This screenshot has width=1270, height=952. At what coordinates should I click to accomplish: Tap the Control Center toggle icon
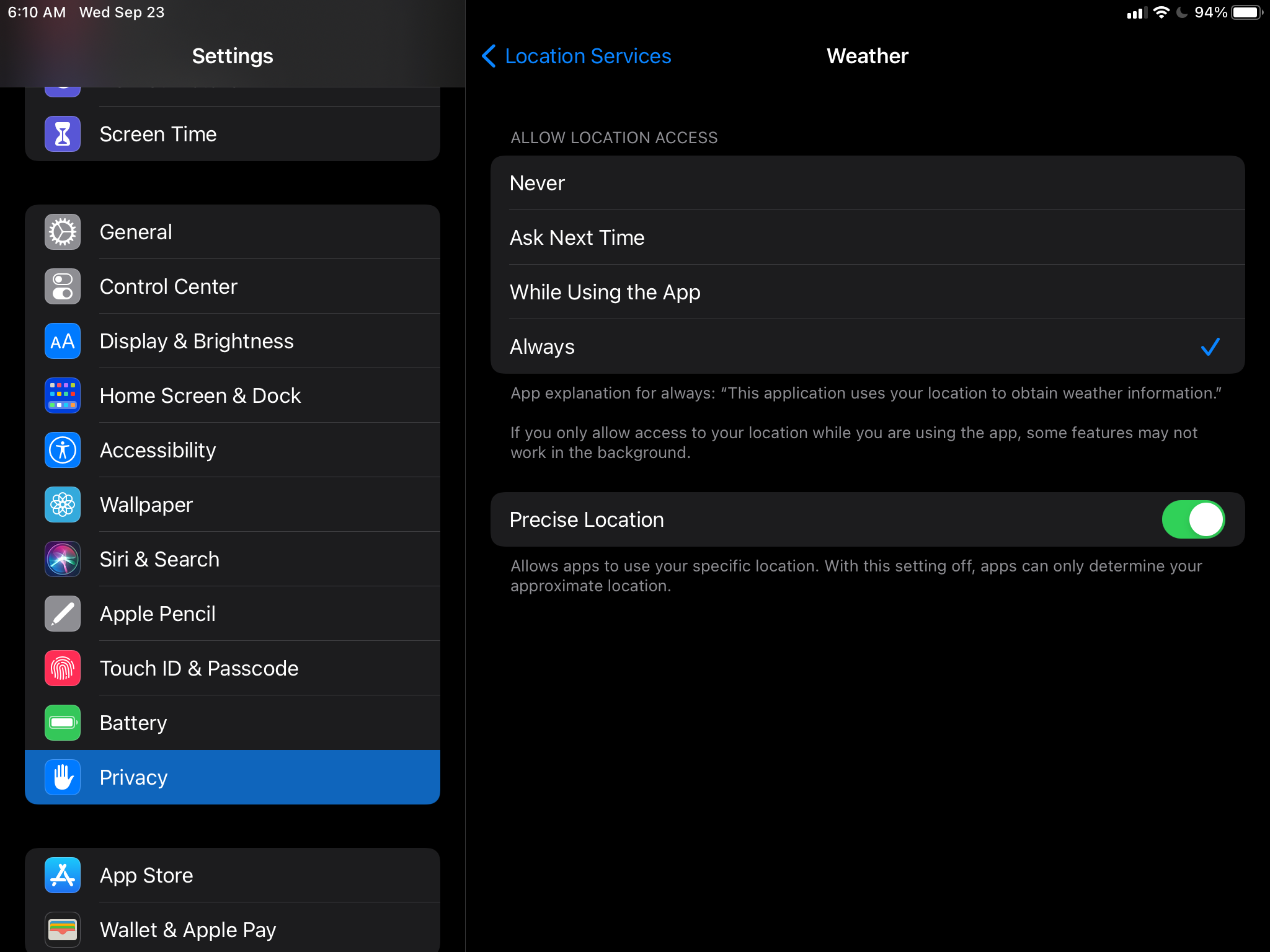click(x=63, y=286)
